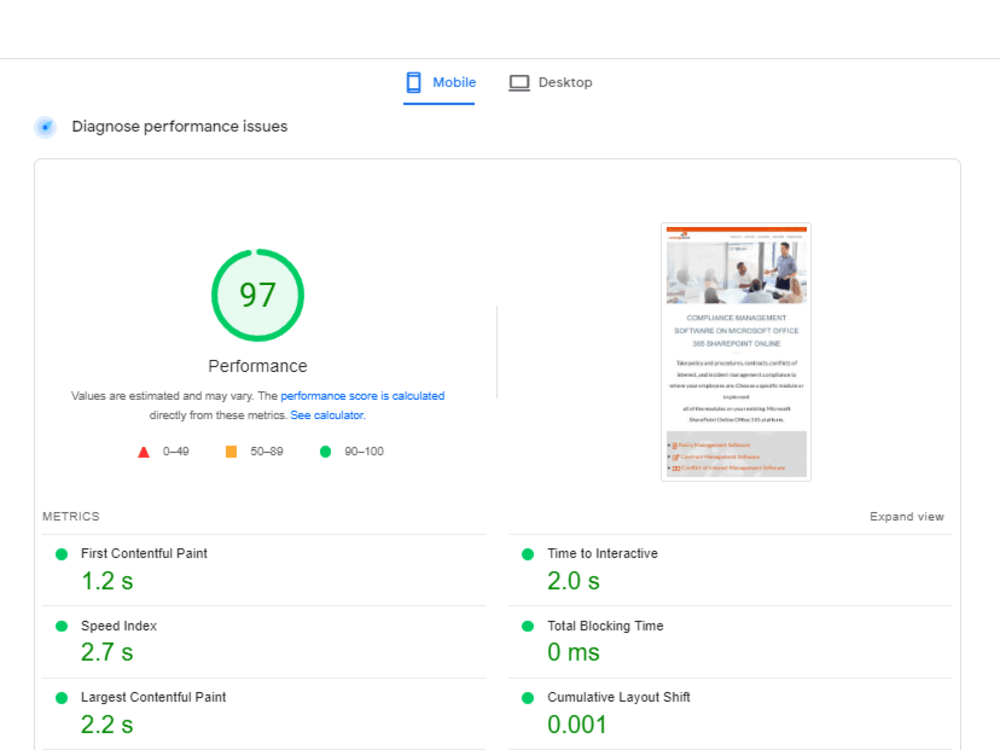
Task: Click the METRICS section heading
Action: pyautogui.click(x=71, y=517)
